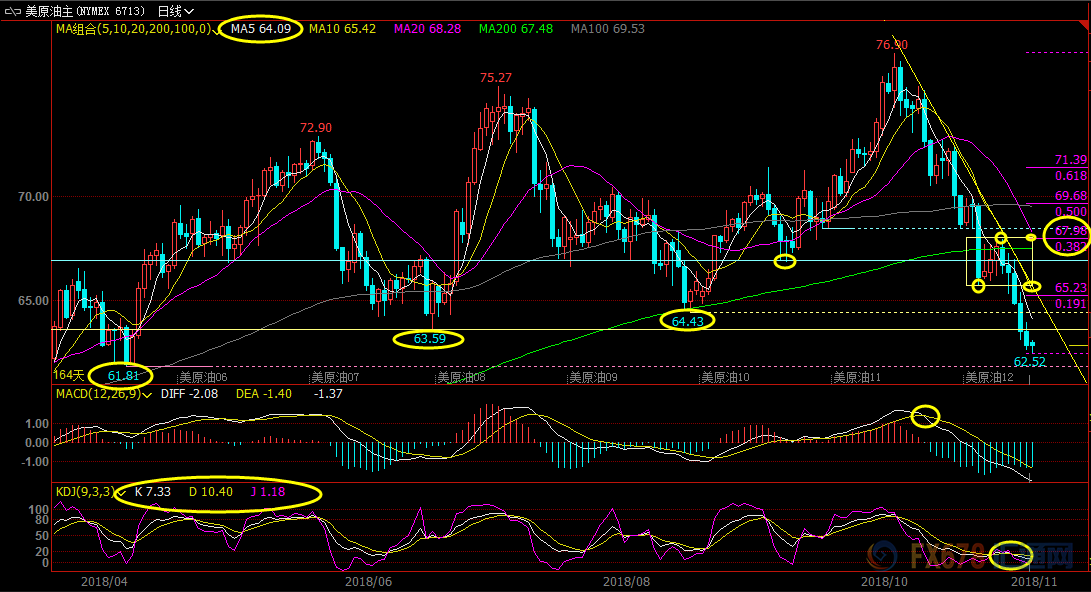Viewport: 1091px width, 592px height.
Task: Click the -1.00 MACD axis label
Action: 35,462
